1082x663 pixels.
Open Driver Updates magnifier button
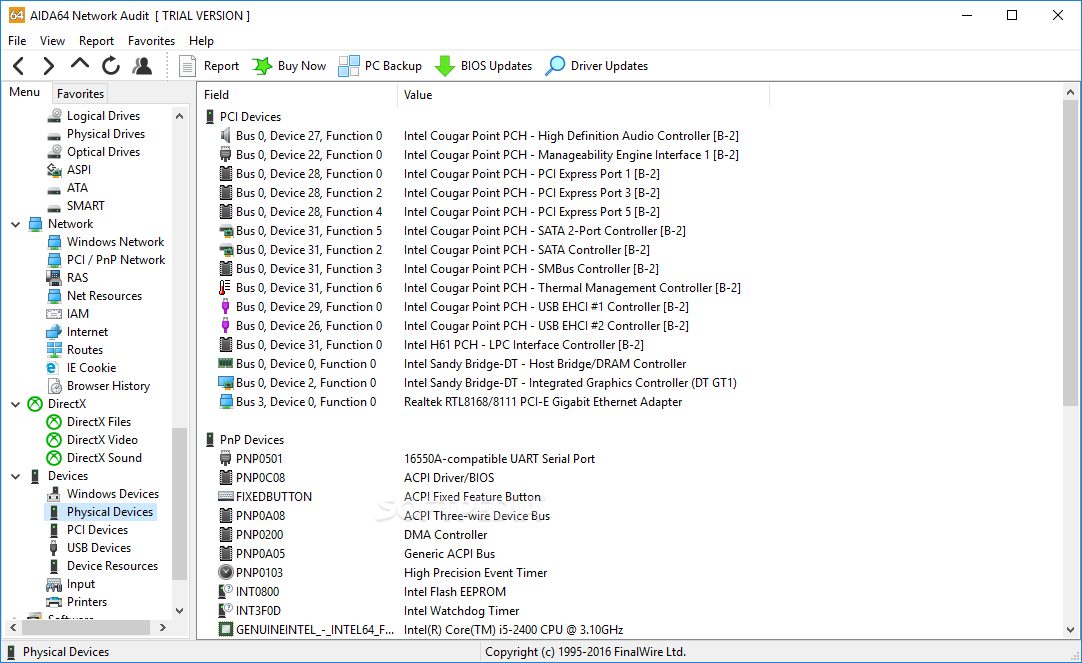(x=597, y=66)
